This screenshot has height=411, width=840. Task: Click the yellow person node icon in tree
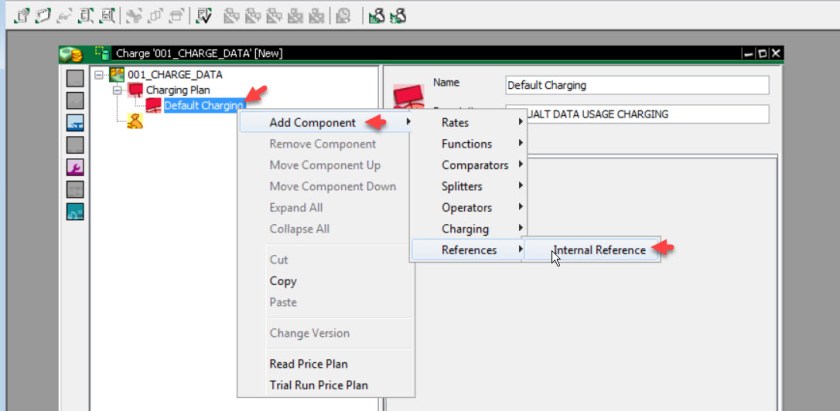pos(134,122)
